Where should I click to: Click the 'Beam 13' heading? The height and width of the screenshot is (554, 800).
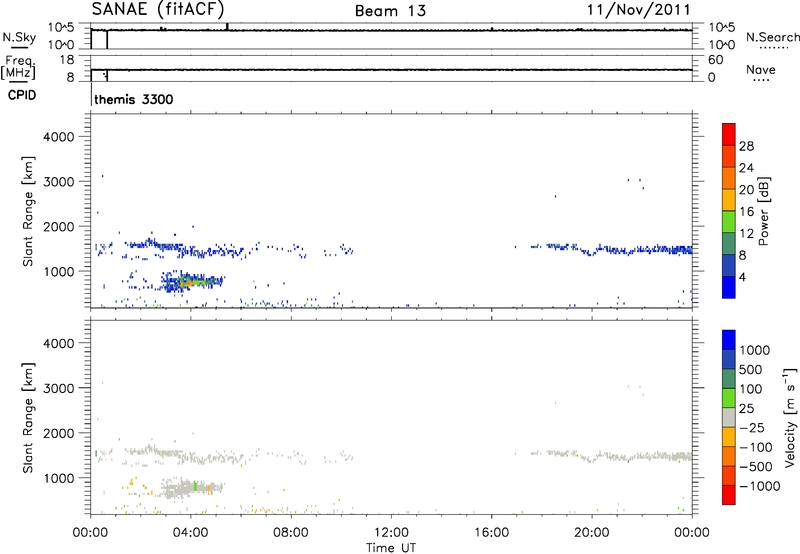click(x=390, y=11)
